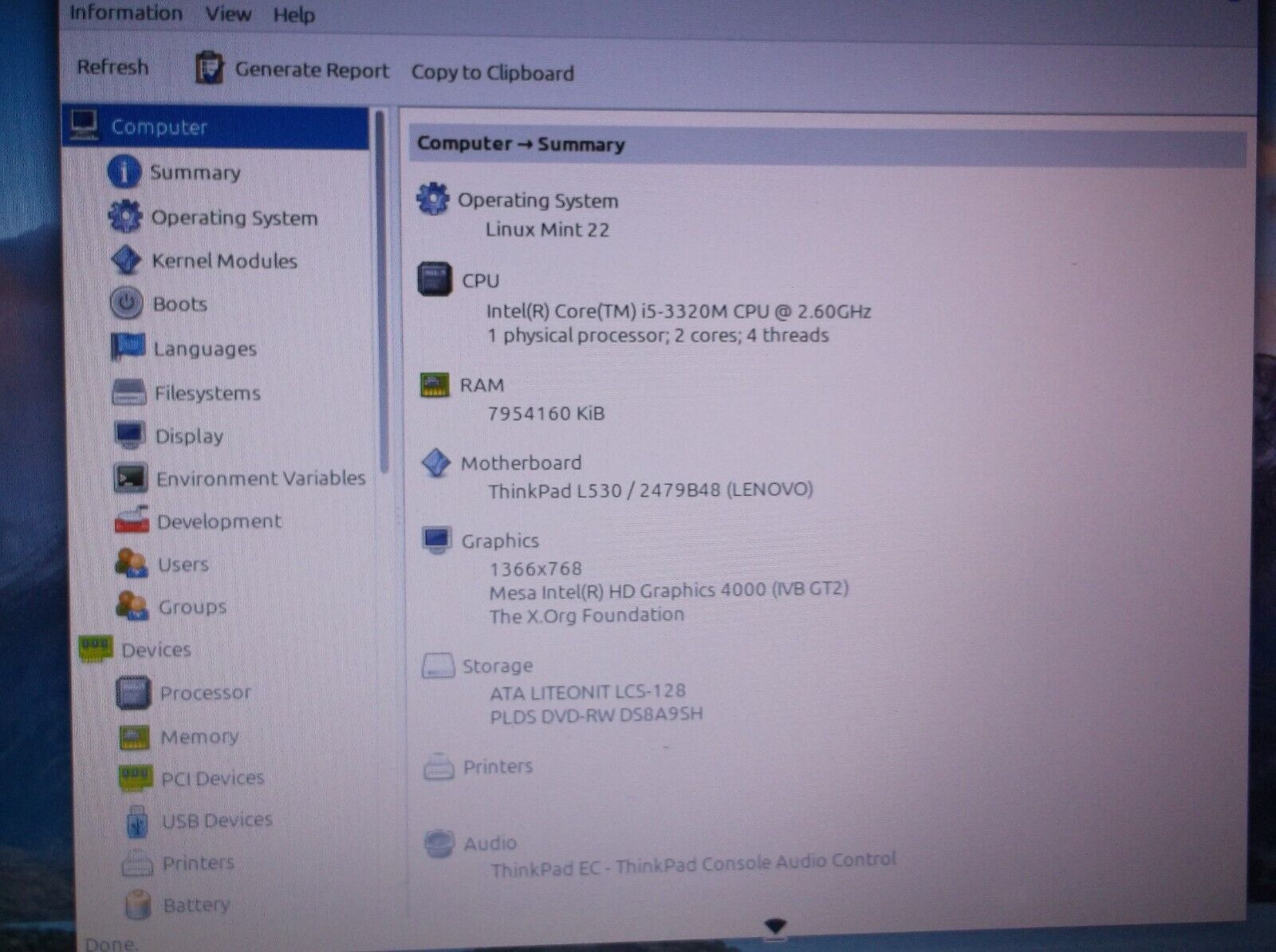Click the Display monitor icon in sidebar
The height and width of the screenshot is (952, 1276).
coord(129,435)
